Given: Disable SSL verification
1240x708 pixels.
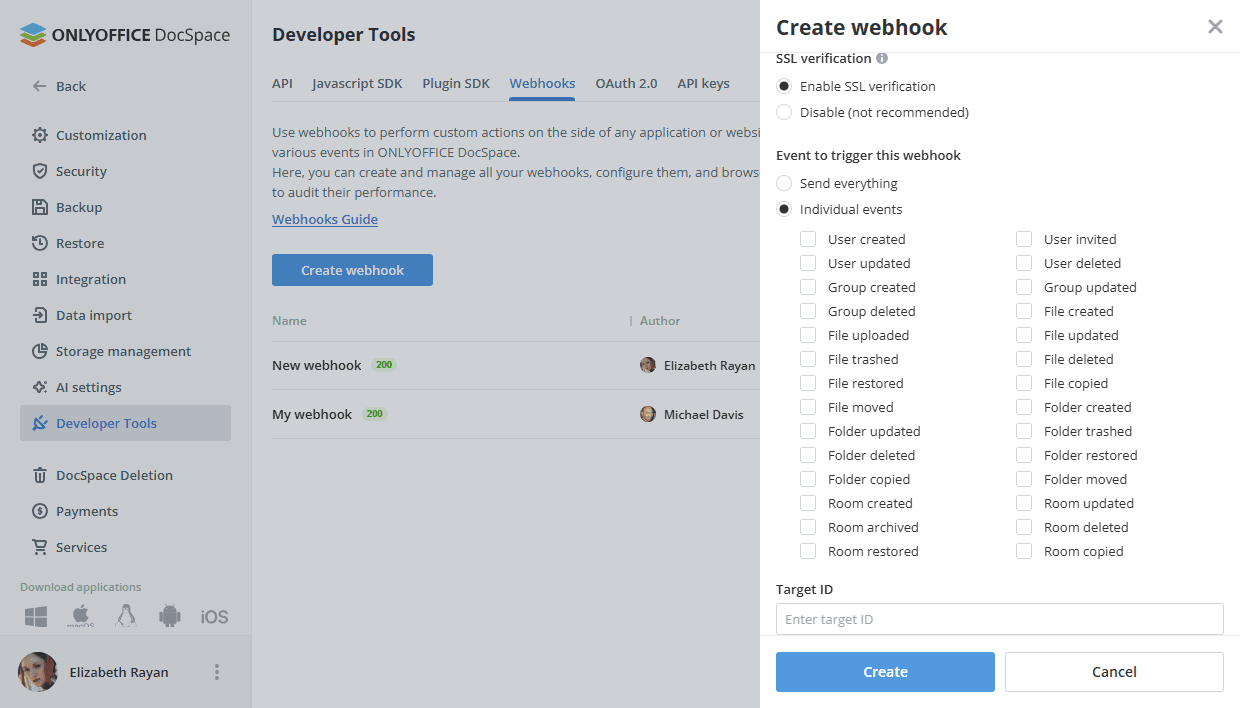Looking at the screenshot, I should (x=785, y=112).
